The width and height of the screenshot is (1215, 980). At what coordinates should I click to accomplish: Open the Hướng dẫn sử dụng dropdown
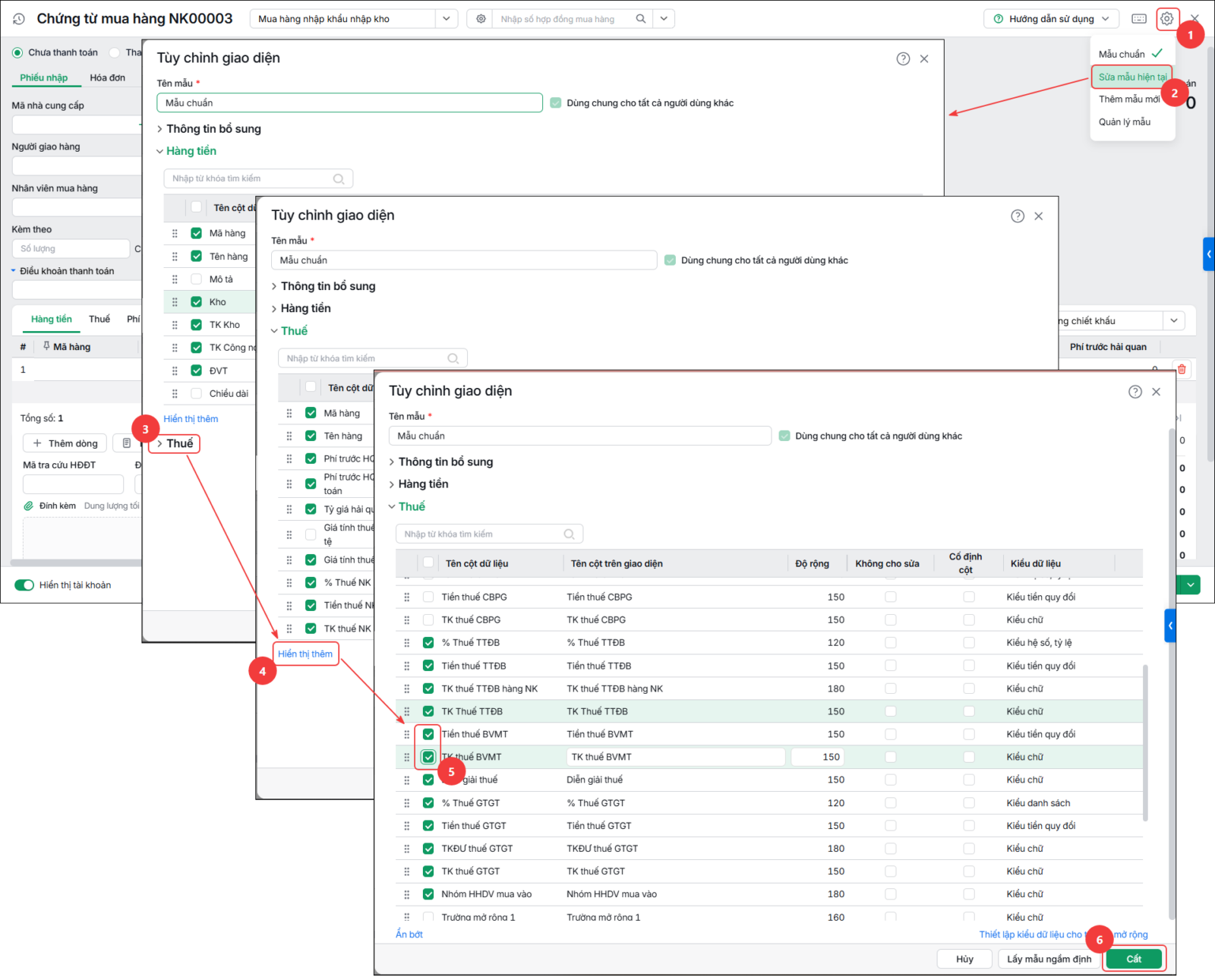1051,19
